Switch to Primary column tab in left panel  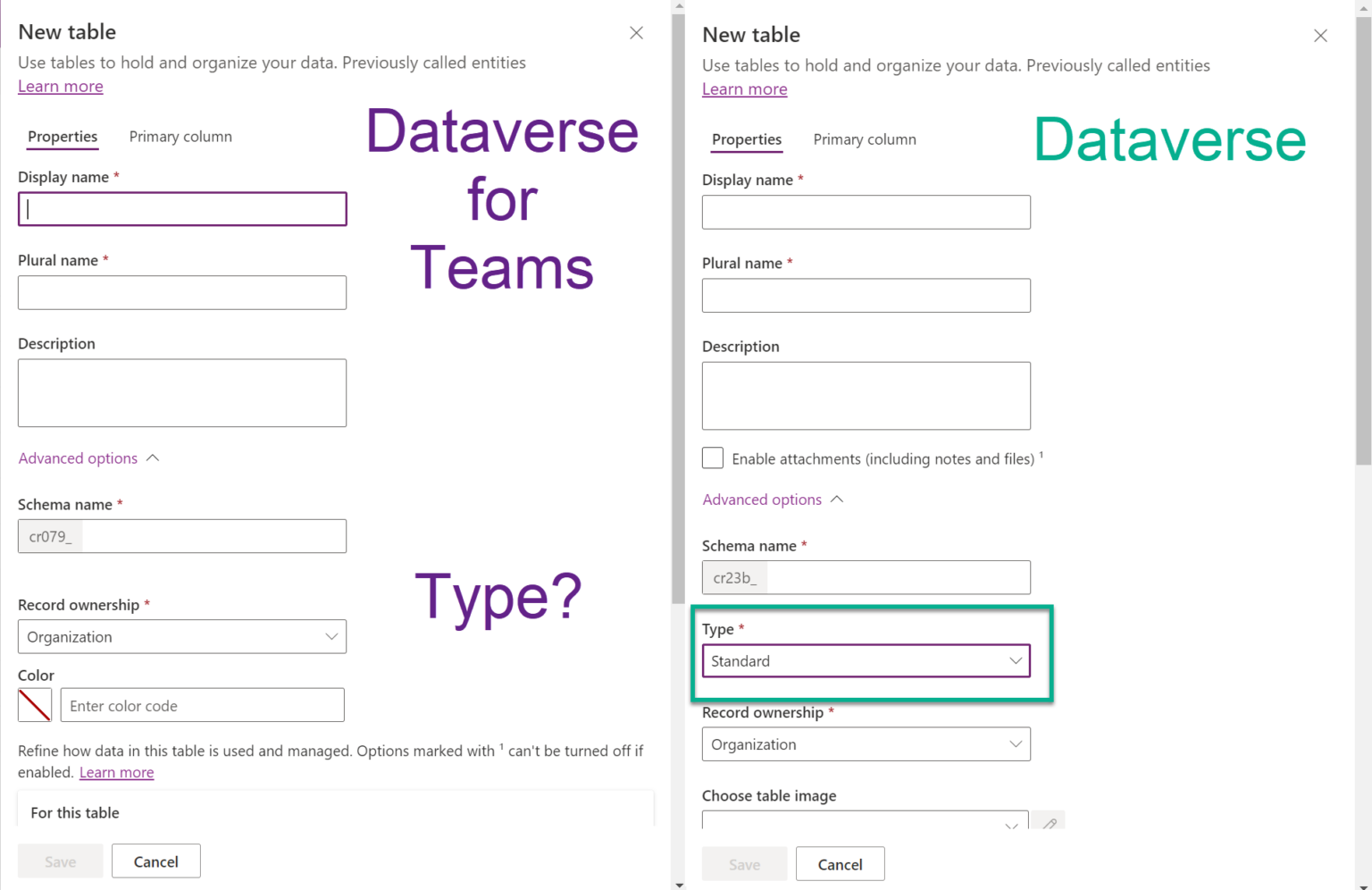tap(180, 136)
